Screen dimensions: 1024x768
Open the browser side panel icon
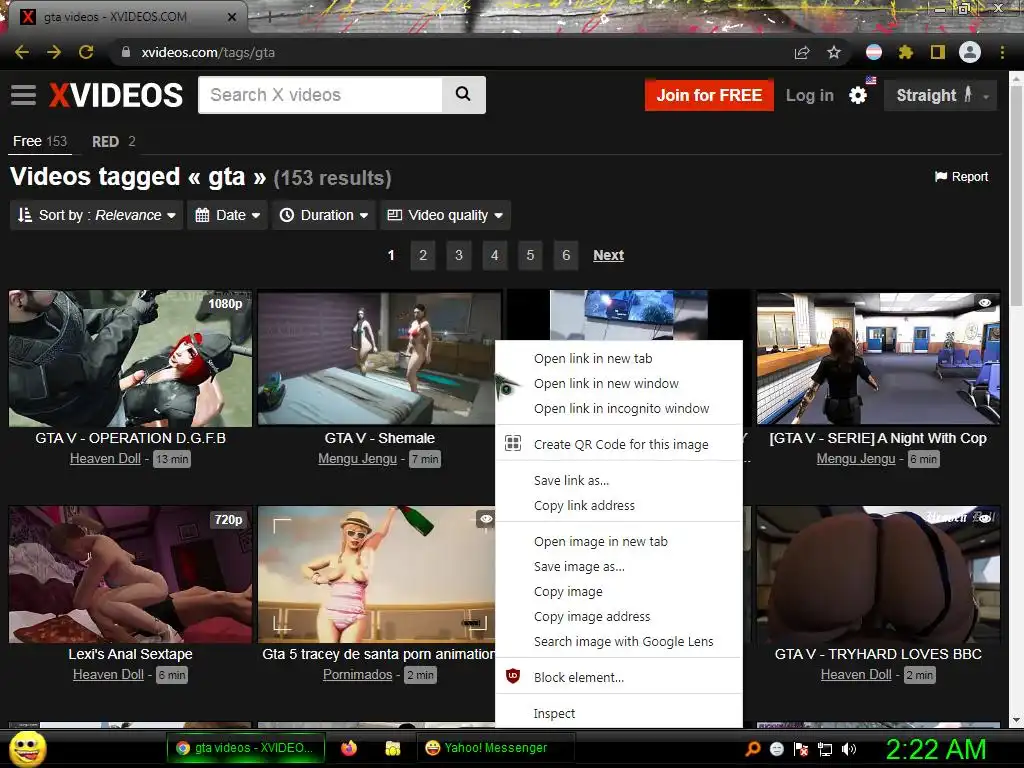(x=938, y=52)
